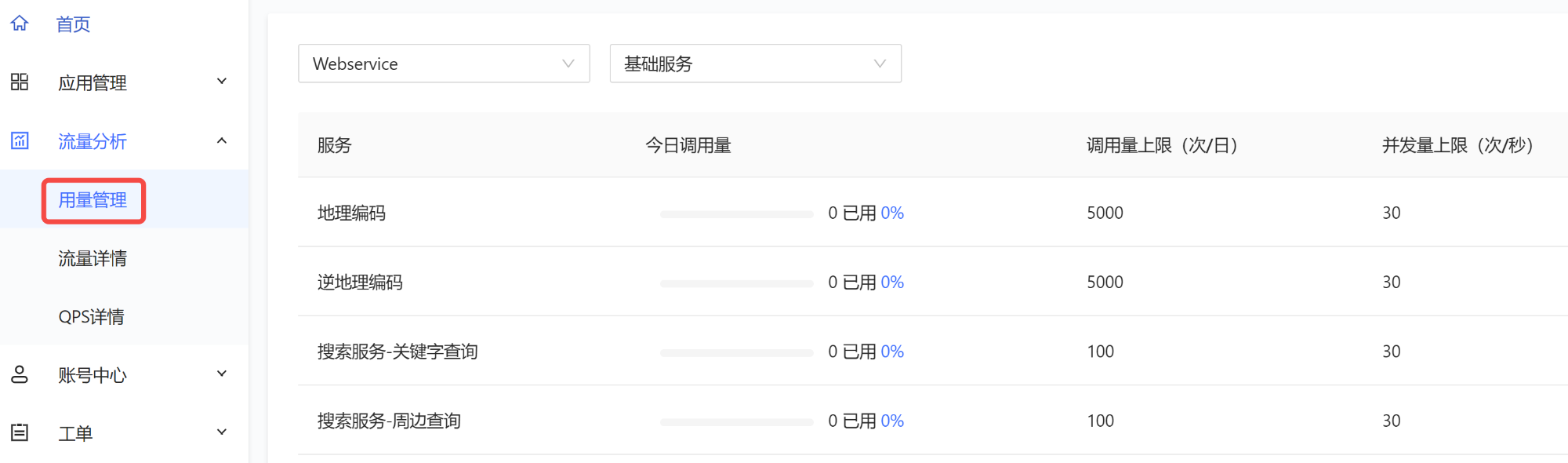Open the Webservice dropdown

point(444,64)
